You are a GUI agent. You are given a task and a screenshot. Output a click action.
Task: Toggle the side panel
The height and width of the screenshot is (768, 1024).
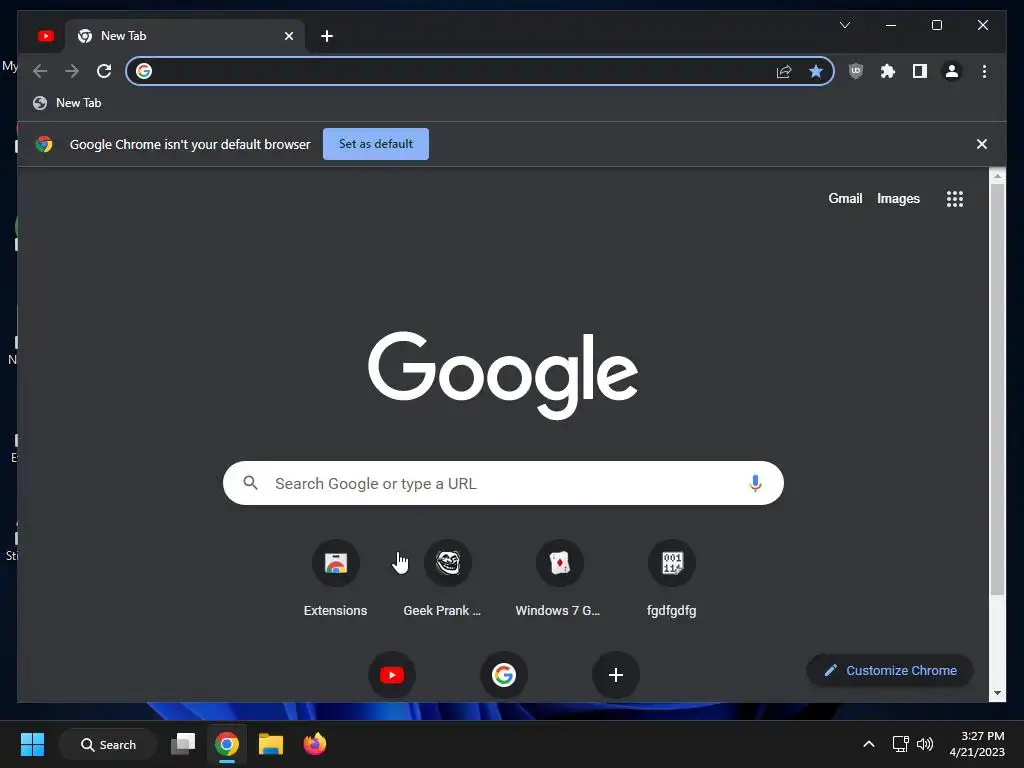point(920,71)
